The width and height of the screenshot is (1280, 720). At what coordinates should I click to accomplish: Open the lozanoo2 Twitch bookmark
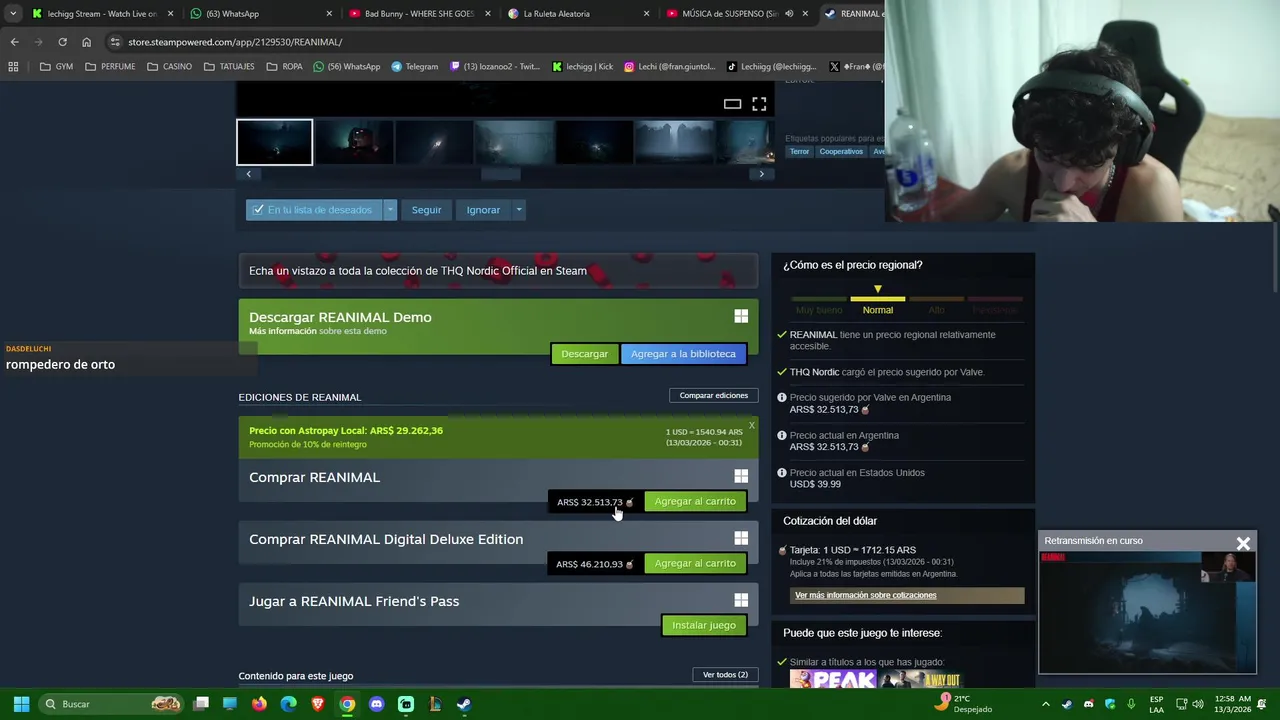click(x=495, y=67)
